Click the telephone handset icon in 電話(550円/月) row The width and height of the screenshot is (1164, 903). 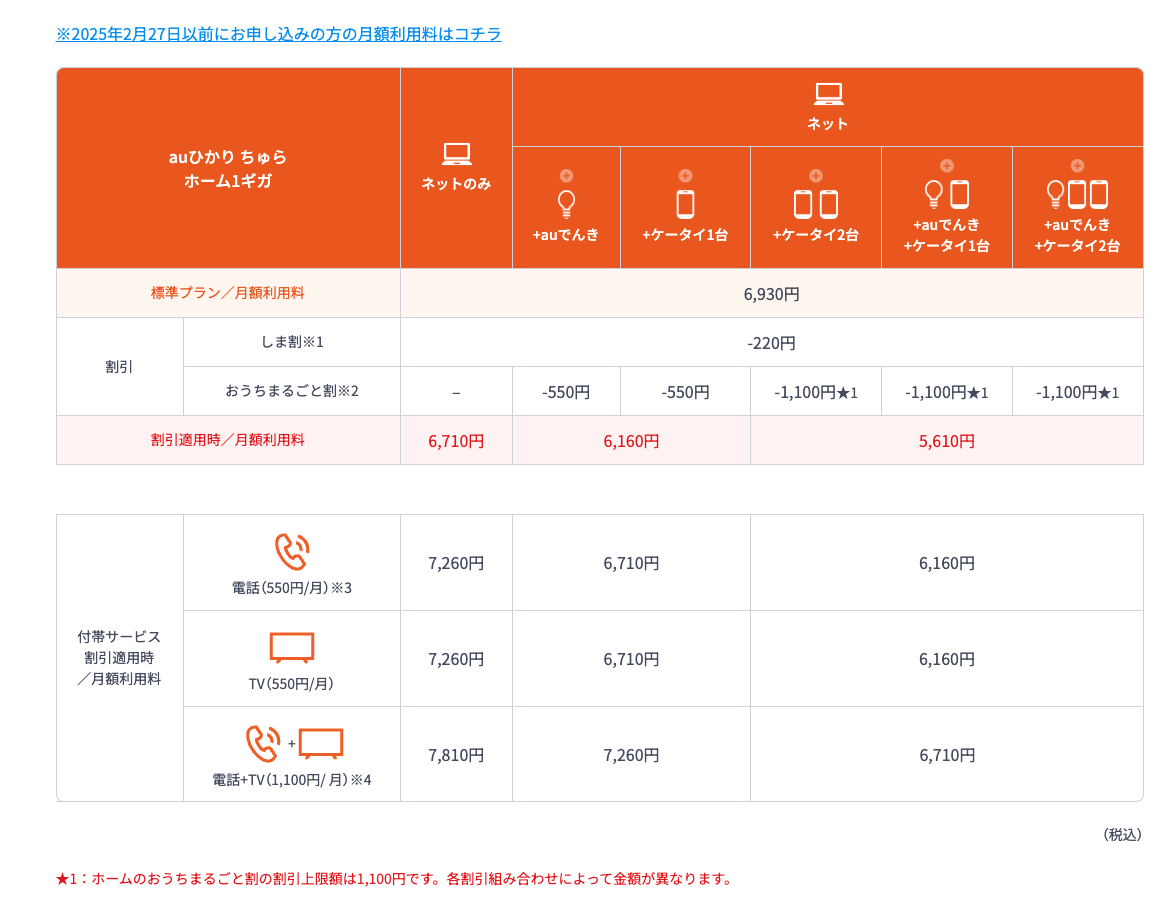pos(292,552)
